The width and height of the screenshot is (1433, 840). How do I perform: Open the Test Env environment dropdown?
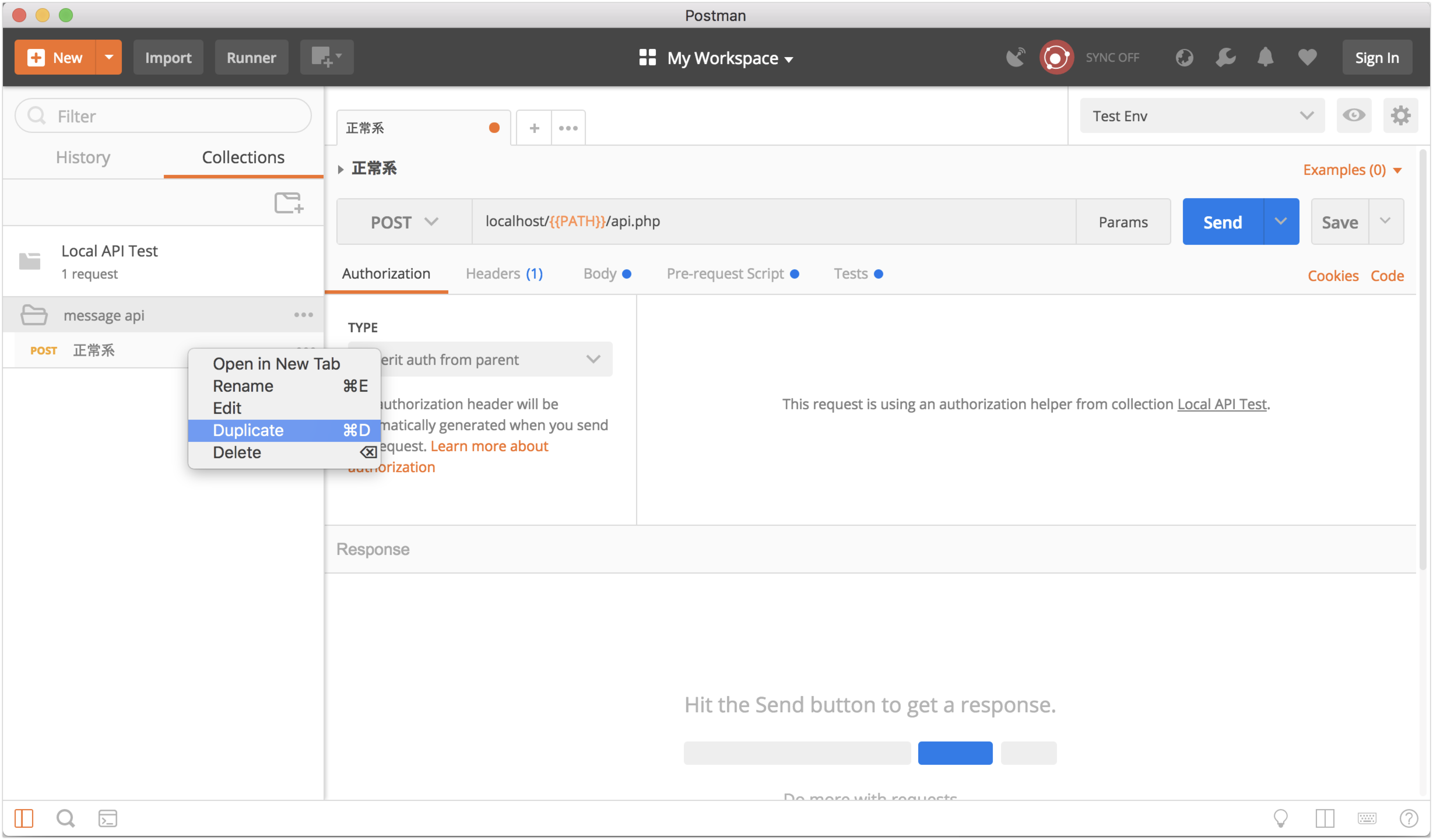coord(1202,115)
